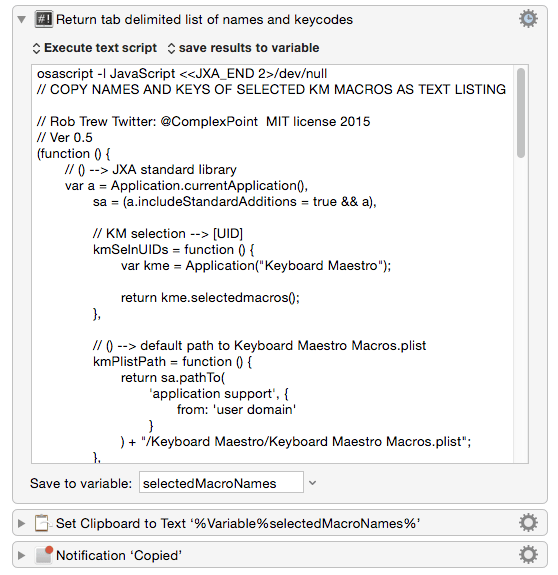Click the 'return sa.pathTo(' line
The width and height of the screenshot is (558, 575).
point(173,378)
